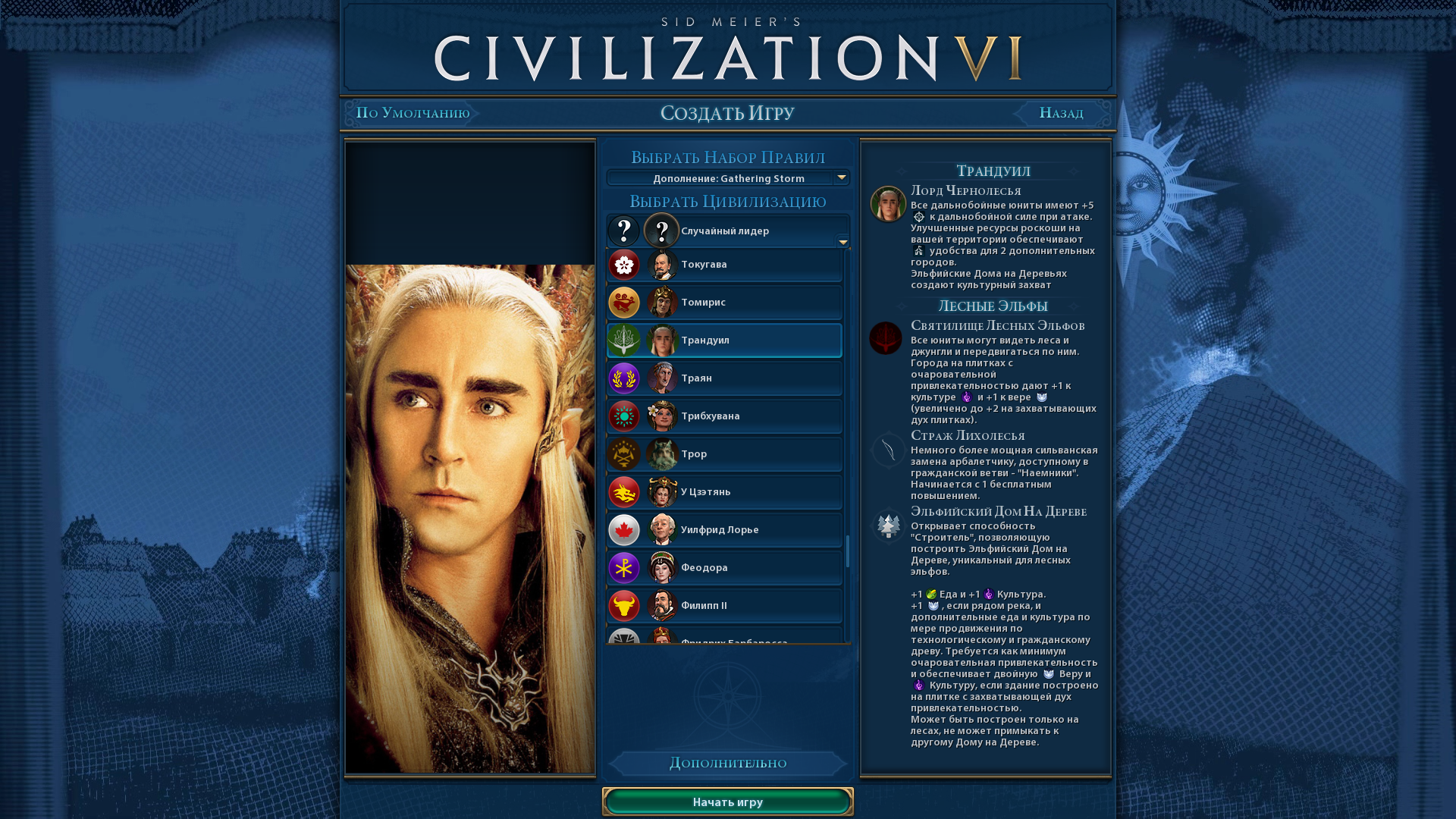This screenshot has width=1456, height=819.
Task: Click Начать игру to start the game
Action: click(x=728, y=802)
